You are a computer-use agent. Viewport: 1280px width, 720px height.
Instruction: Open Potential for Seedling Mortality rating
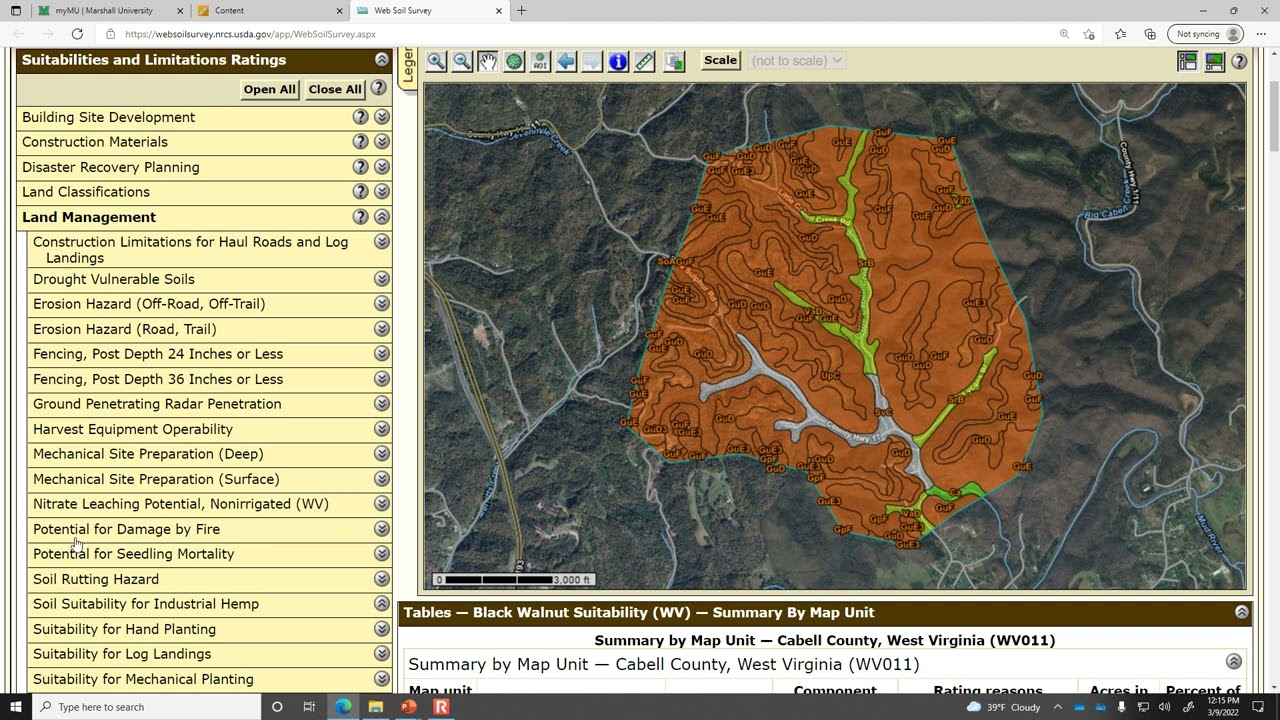point(134,554)
